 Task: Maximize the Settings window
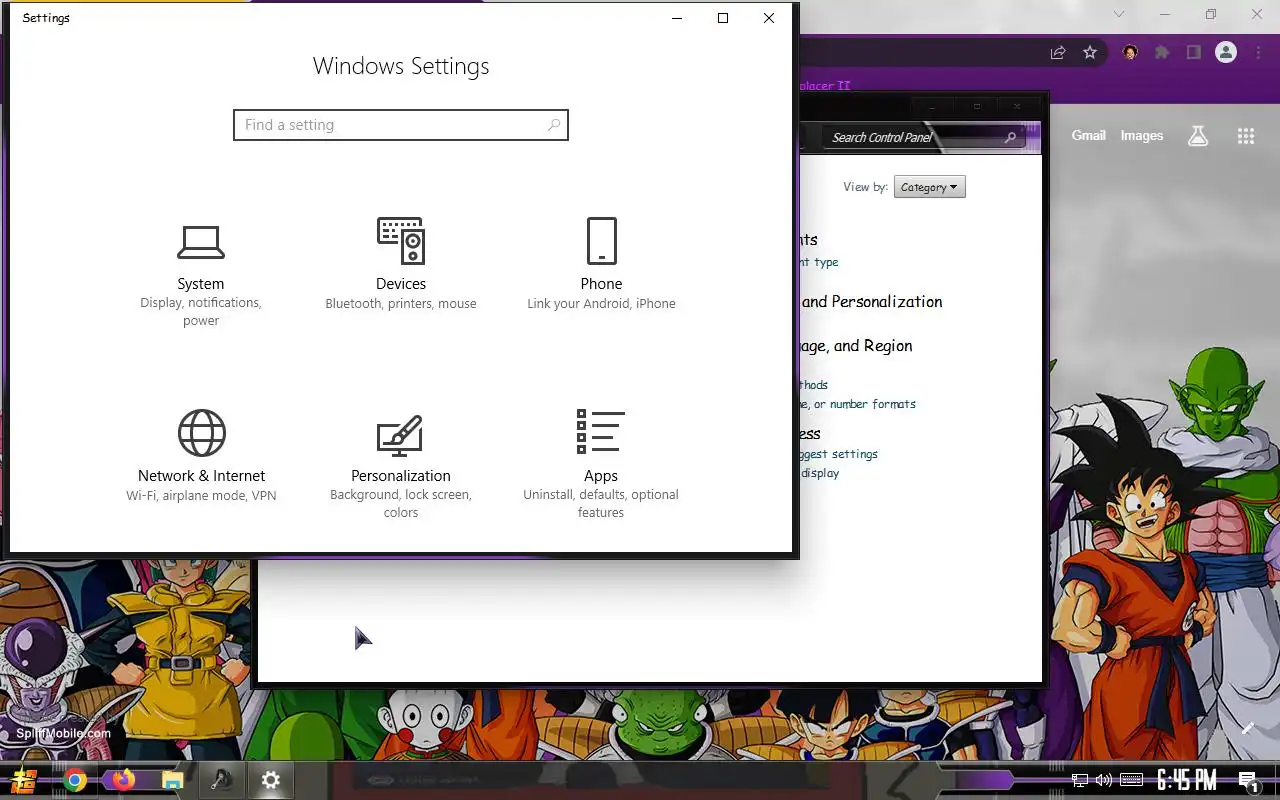723,18
